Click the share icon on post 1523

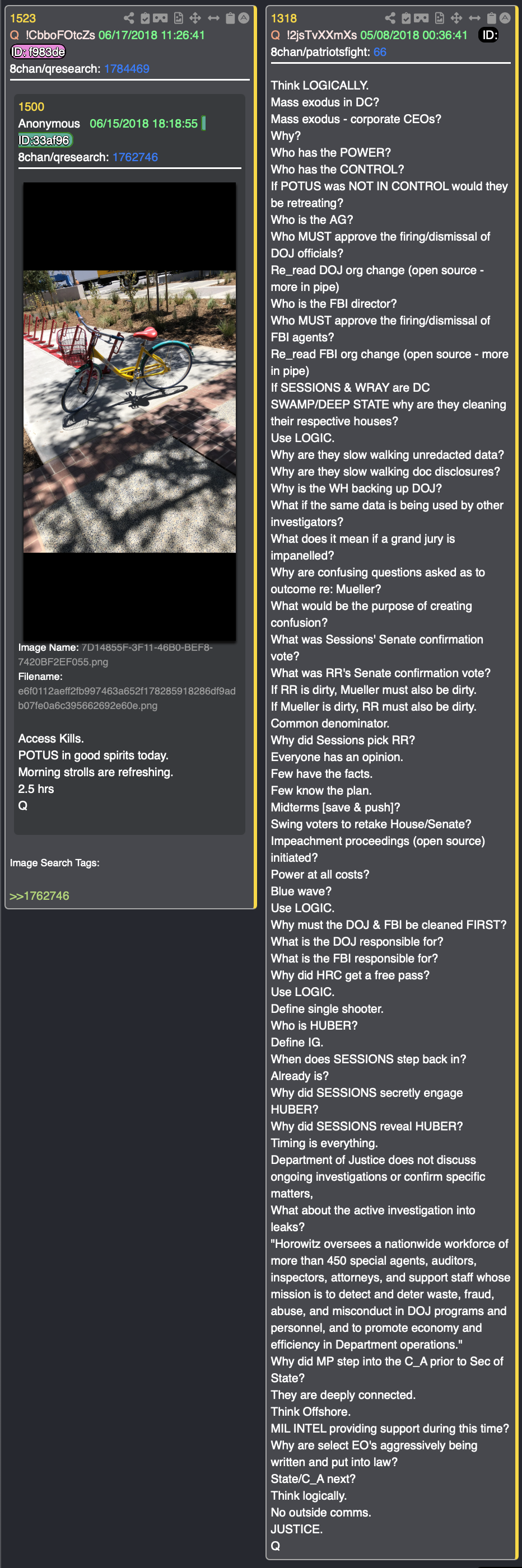(128, 18)
